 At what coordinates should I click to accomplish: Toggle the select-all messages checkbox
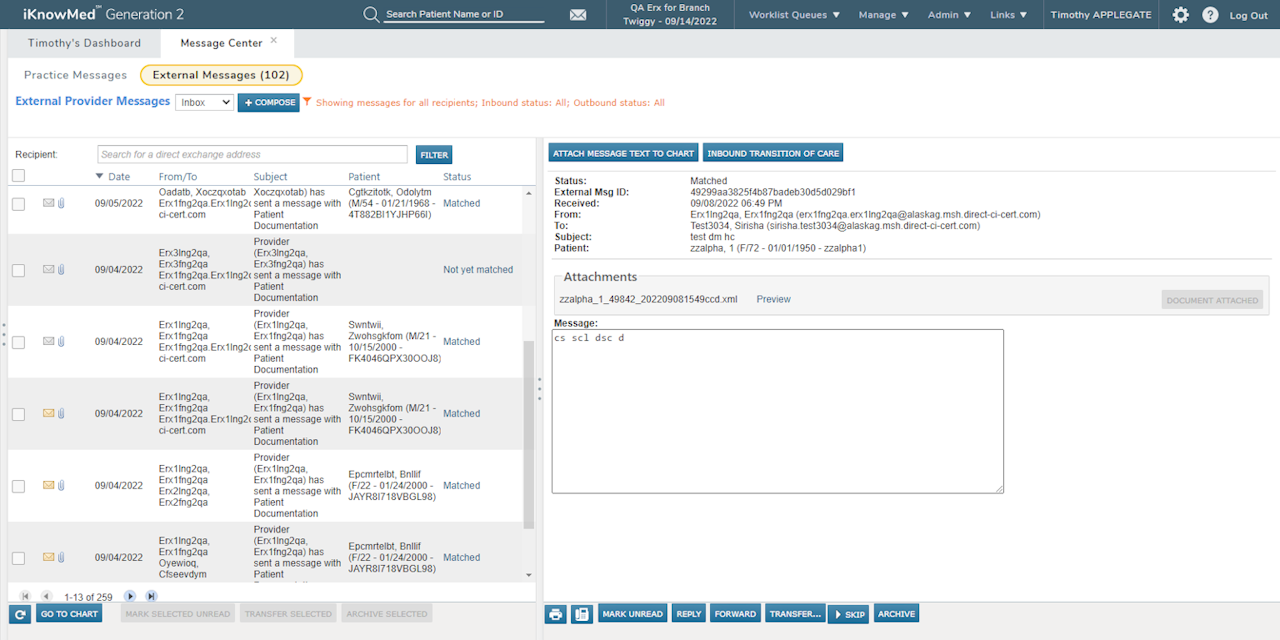(18, 176)
